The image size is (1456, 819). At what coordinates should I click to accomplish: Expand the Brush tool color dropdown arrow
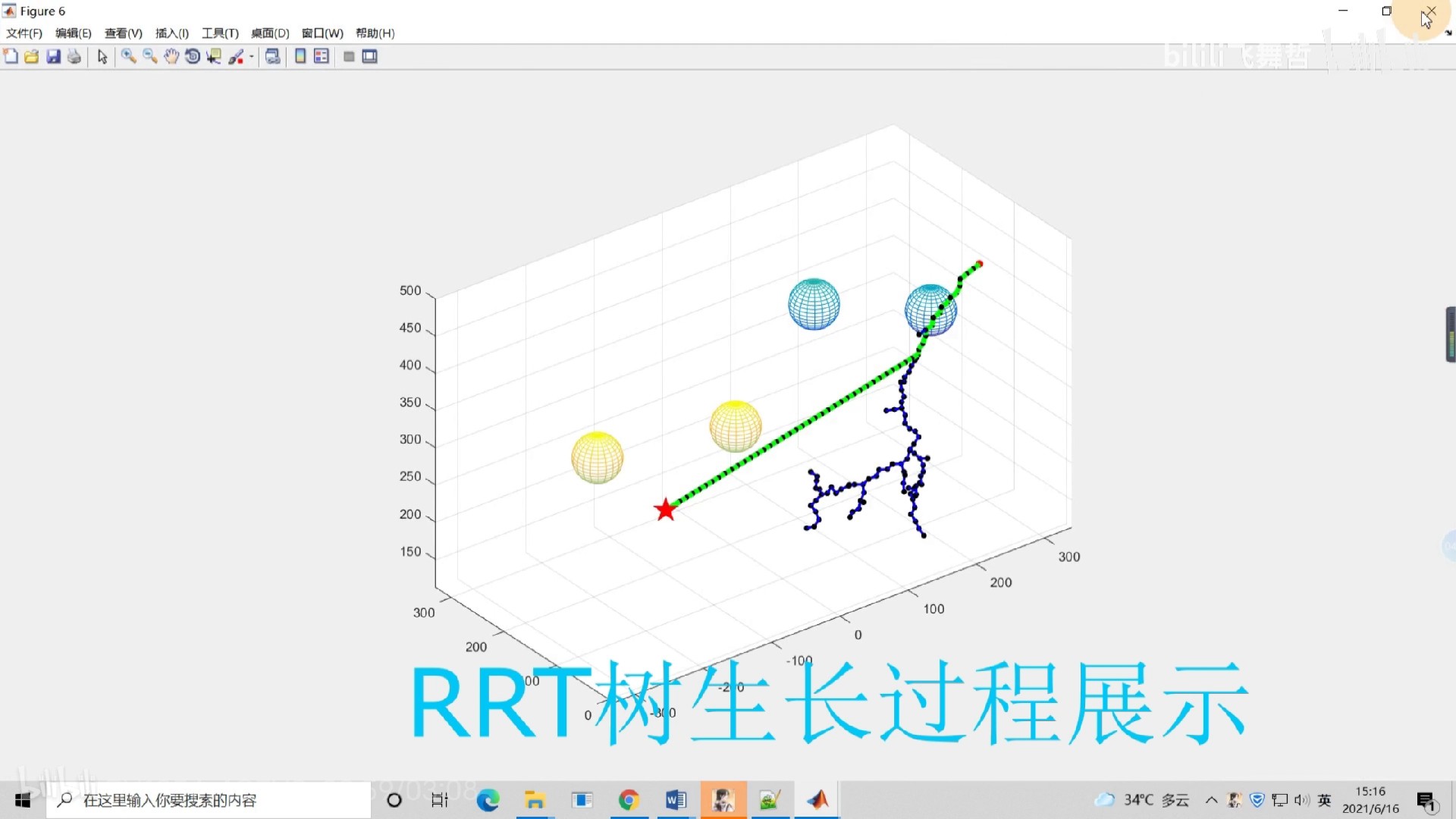point(251,57)
